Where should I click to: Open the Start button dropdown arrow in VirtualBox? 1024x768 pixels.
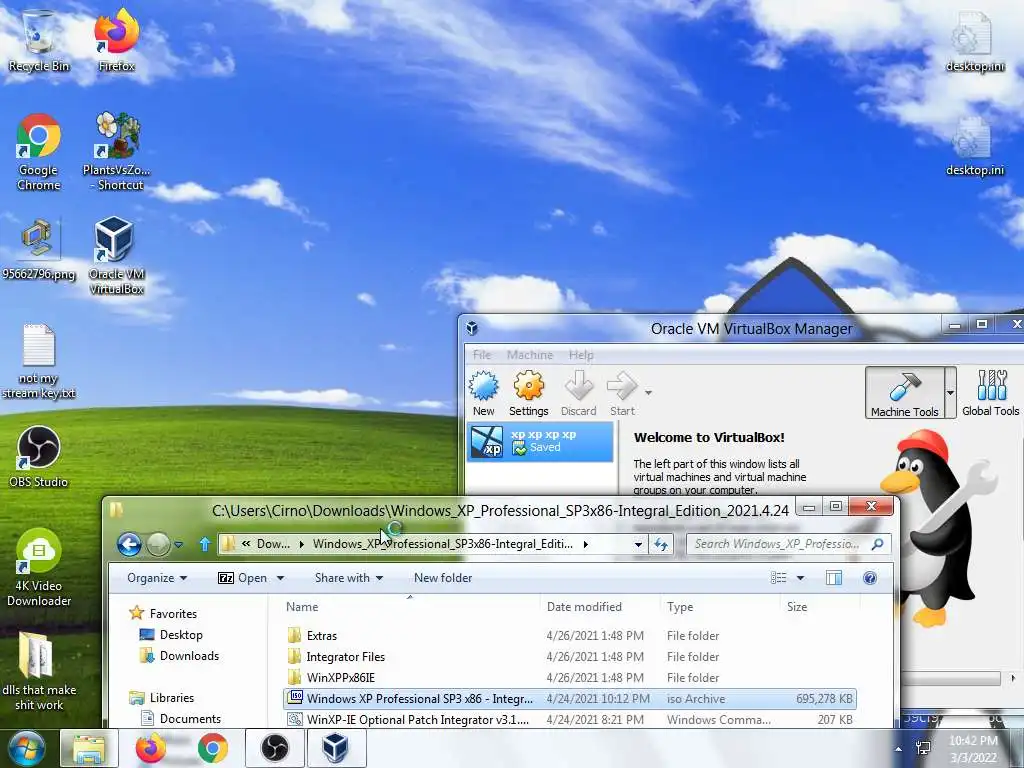[648, 392]
